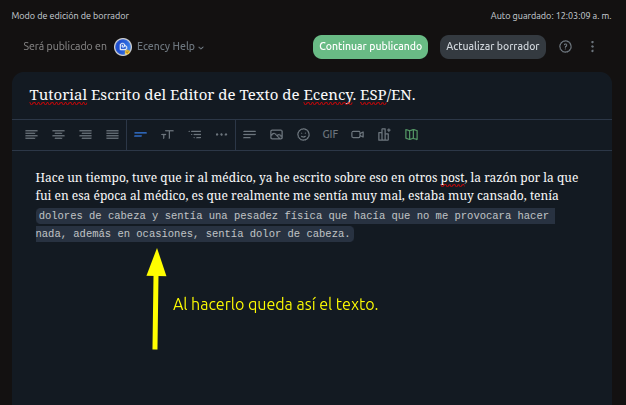This screenshot has width=626, height=405.
Task: Open the GIF picker
Action: (x=330, y=135)
